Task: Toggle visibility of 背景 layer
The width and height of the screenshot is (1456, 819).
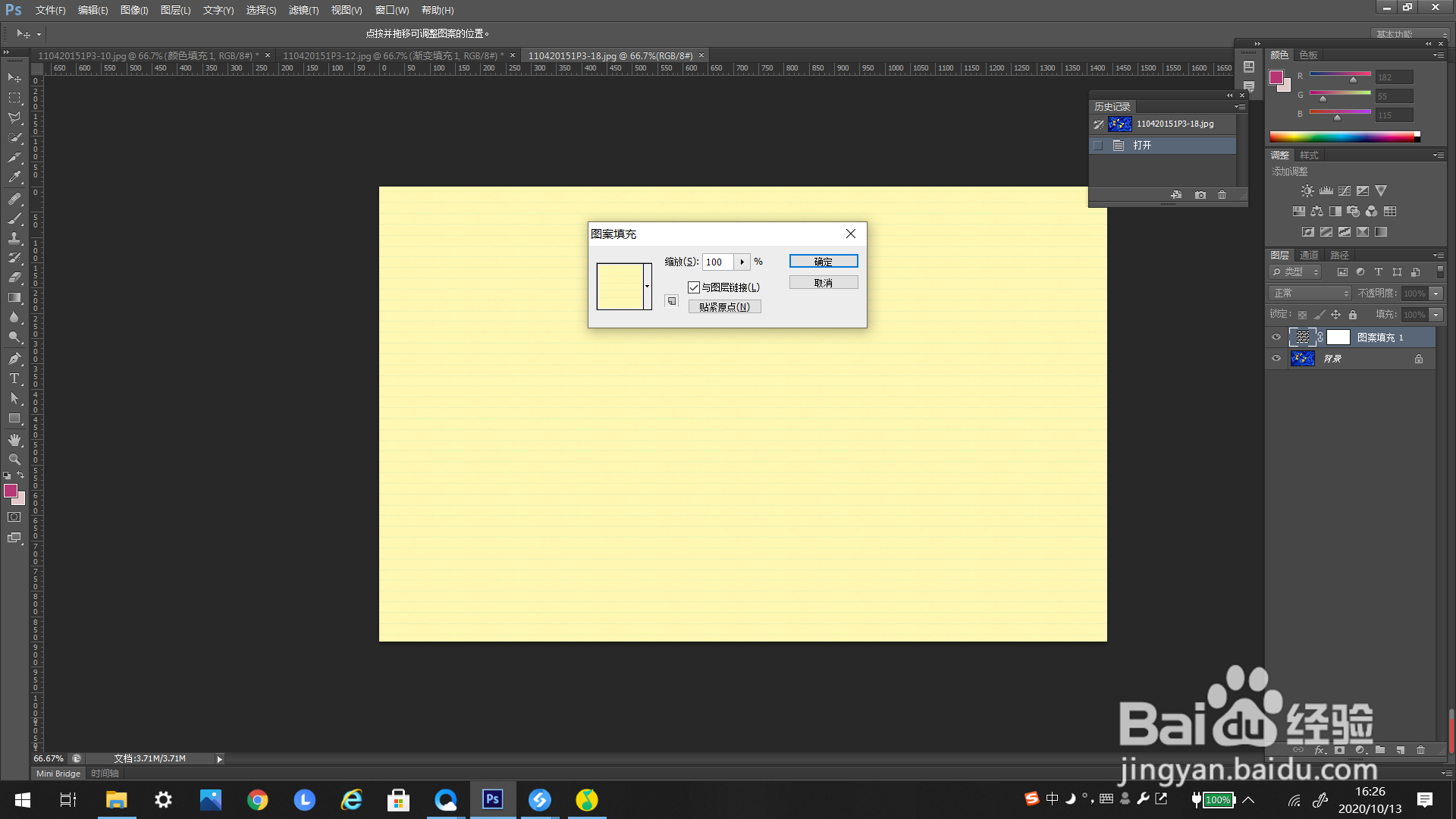Action: click(x=1276, y=359)
